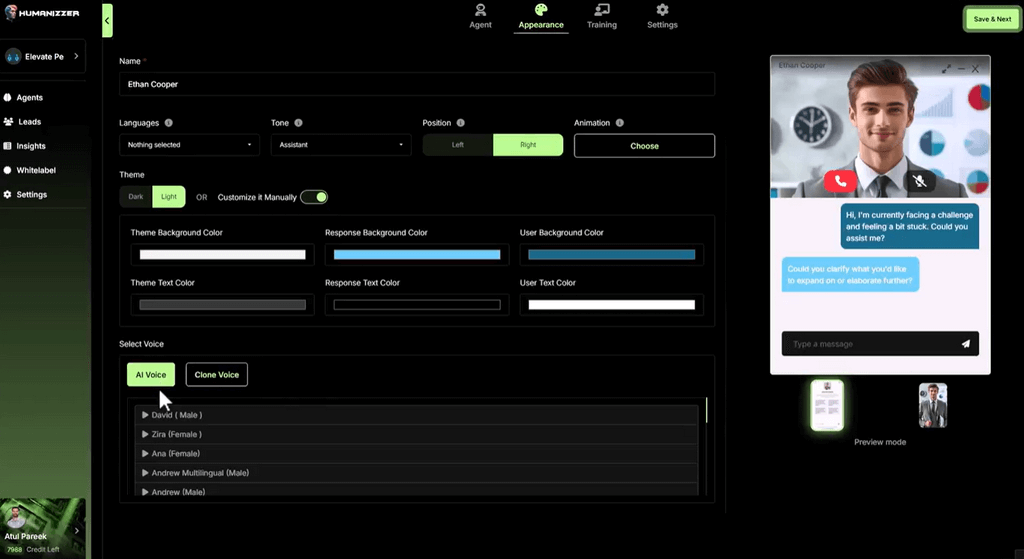Click the muted microphone icon

coord(920,181)
